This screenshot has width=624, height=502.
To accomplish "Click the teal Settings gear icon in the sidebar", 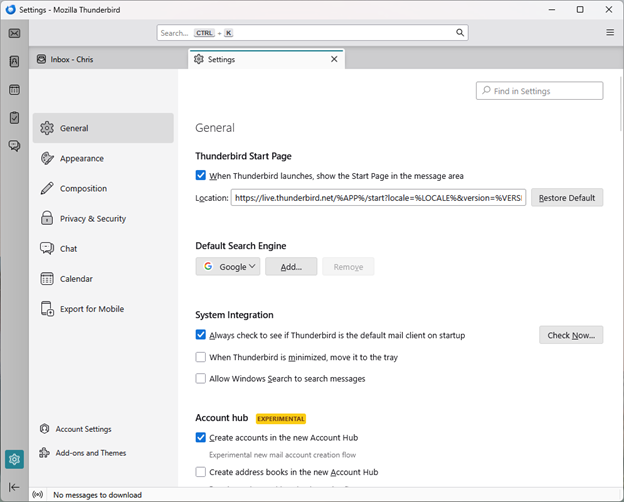I will point(14,459).
